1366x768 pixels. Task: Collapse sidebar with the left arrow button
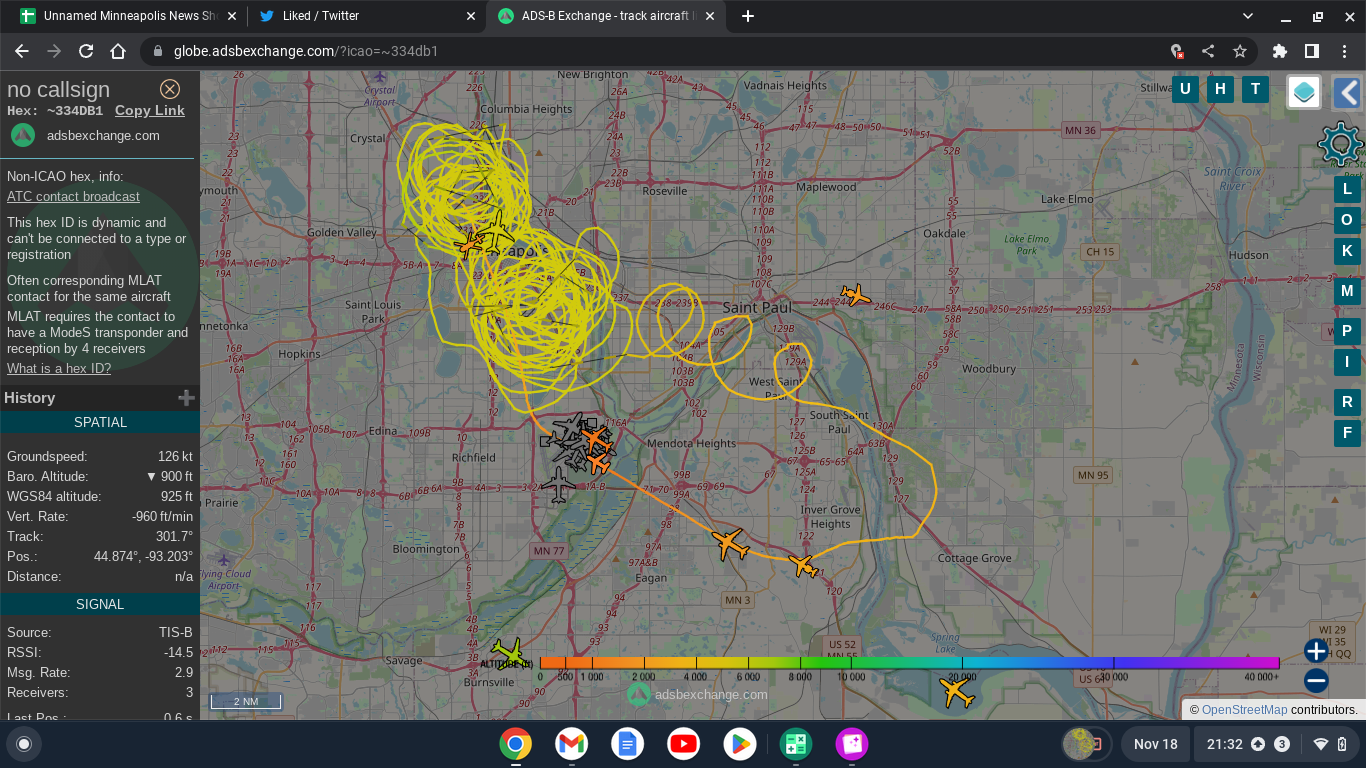tap(1348, 93)
